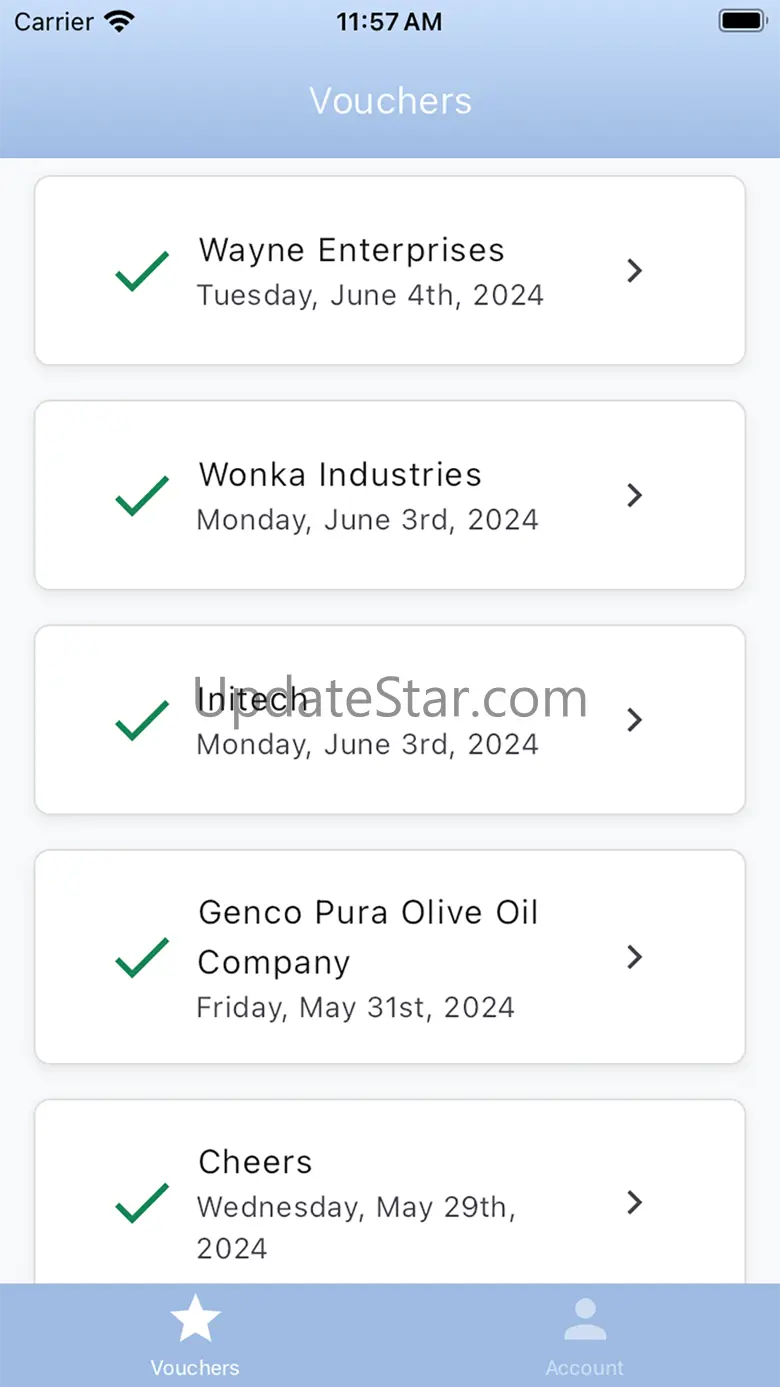Tap the battery indicator icon
This screenshot has height=1387, width=780.
741,21
